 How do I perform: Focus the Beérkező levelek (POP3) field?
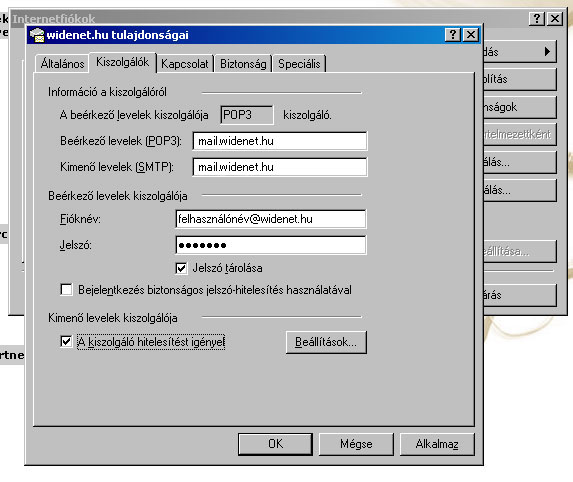(280, 141)
